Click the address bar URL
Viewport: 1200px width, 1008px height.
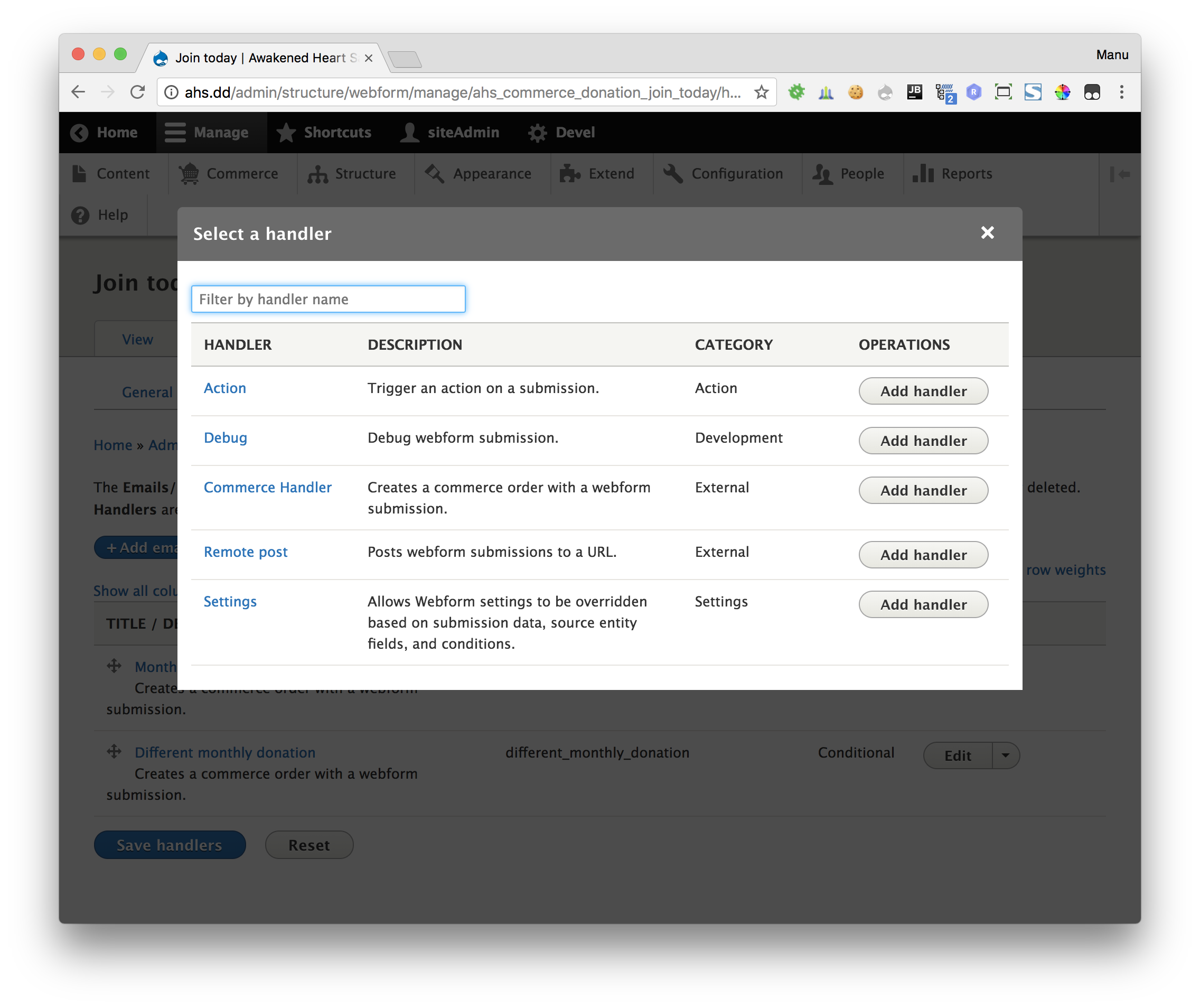pyautogui.click(x=462, y=92)
